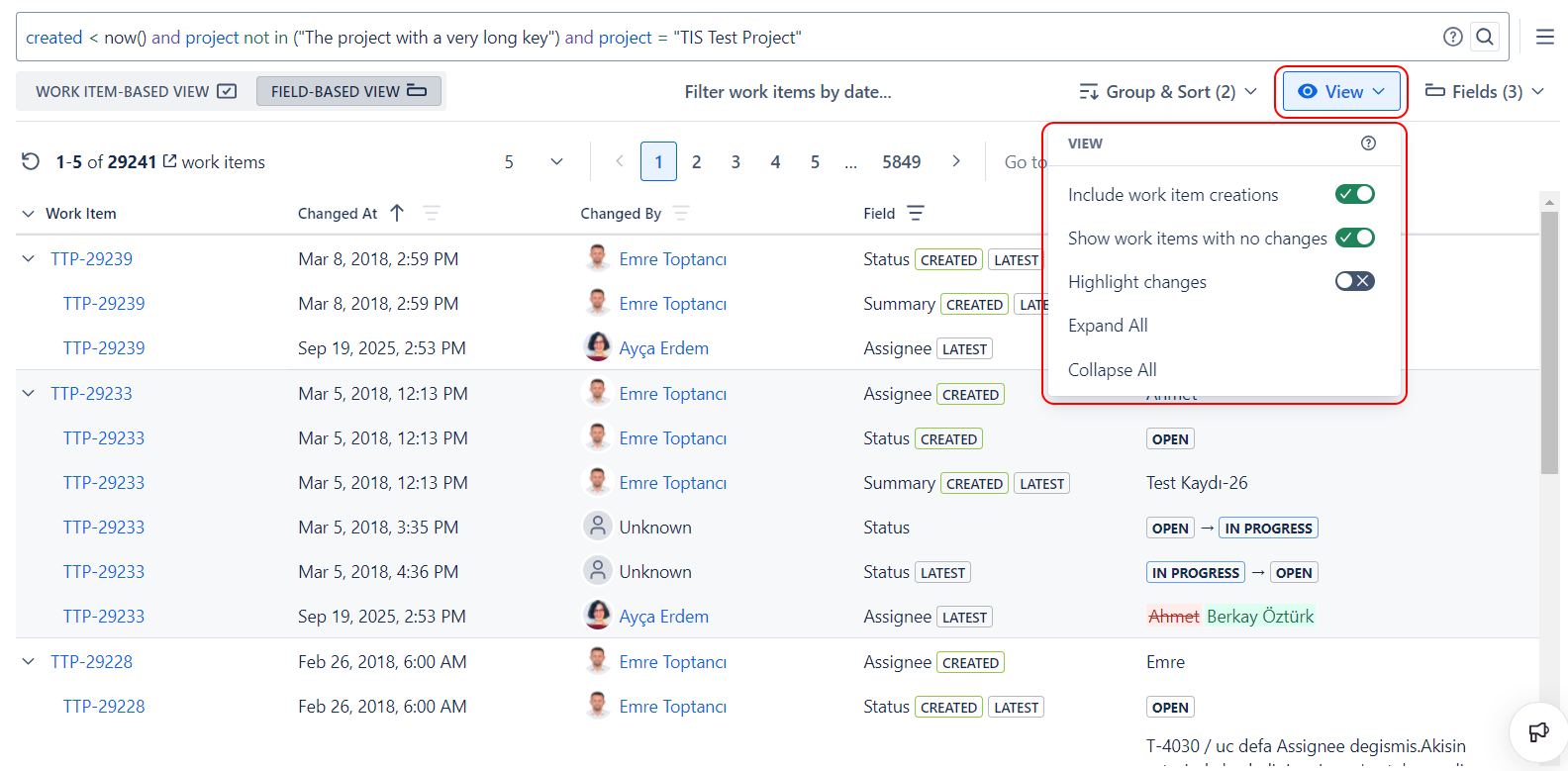Open the external link icon next to 29241
Screen dimensions: 1568x771
pos(169,161)
